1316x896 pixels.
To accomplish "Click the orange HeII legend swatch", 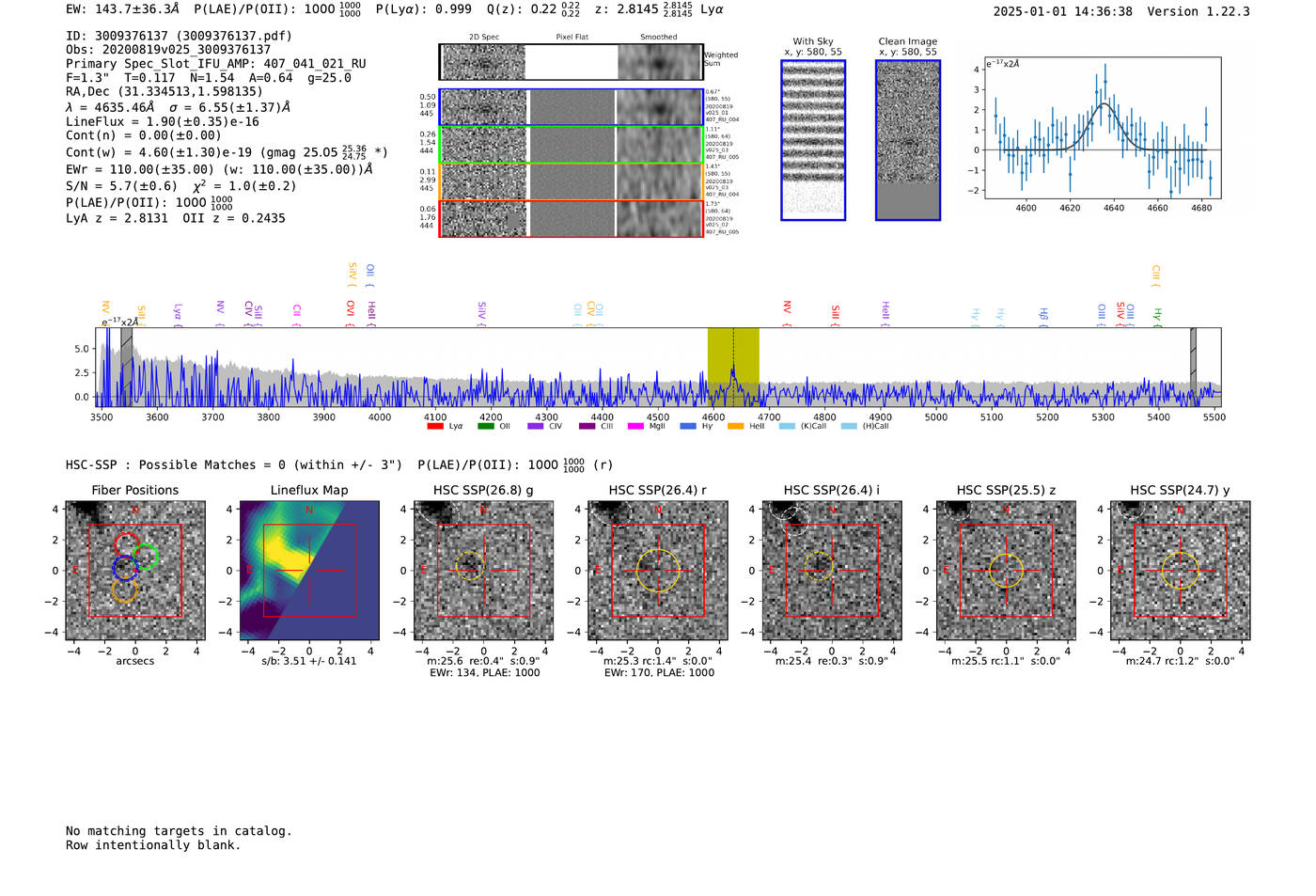I will (x=735, y=426).
